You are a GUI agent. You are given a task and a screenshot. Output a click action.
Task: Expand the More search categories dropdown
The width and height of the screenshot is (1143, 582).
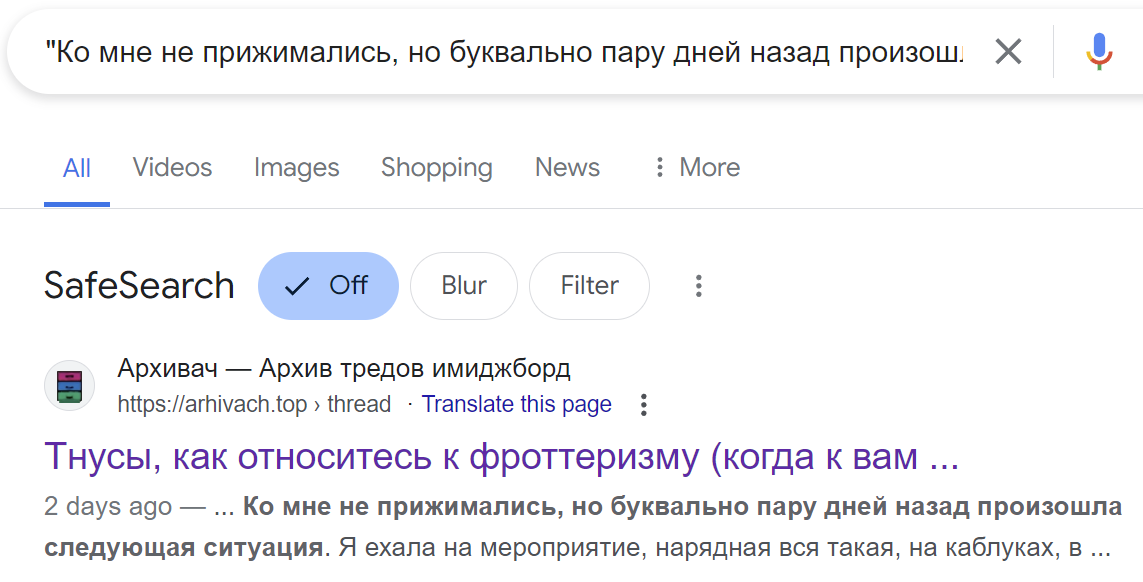point(697,167)
